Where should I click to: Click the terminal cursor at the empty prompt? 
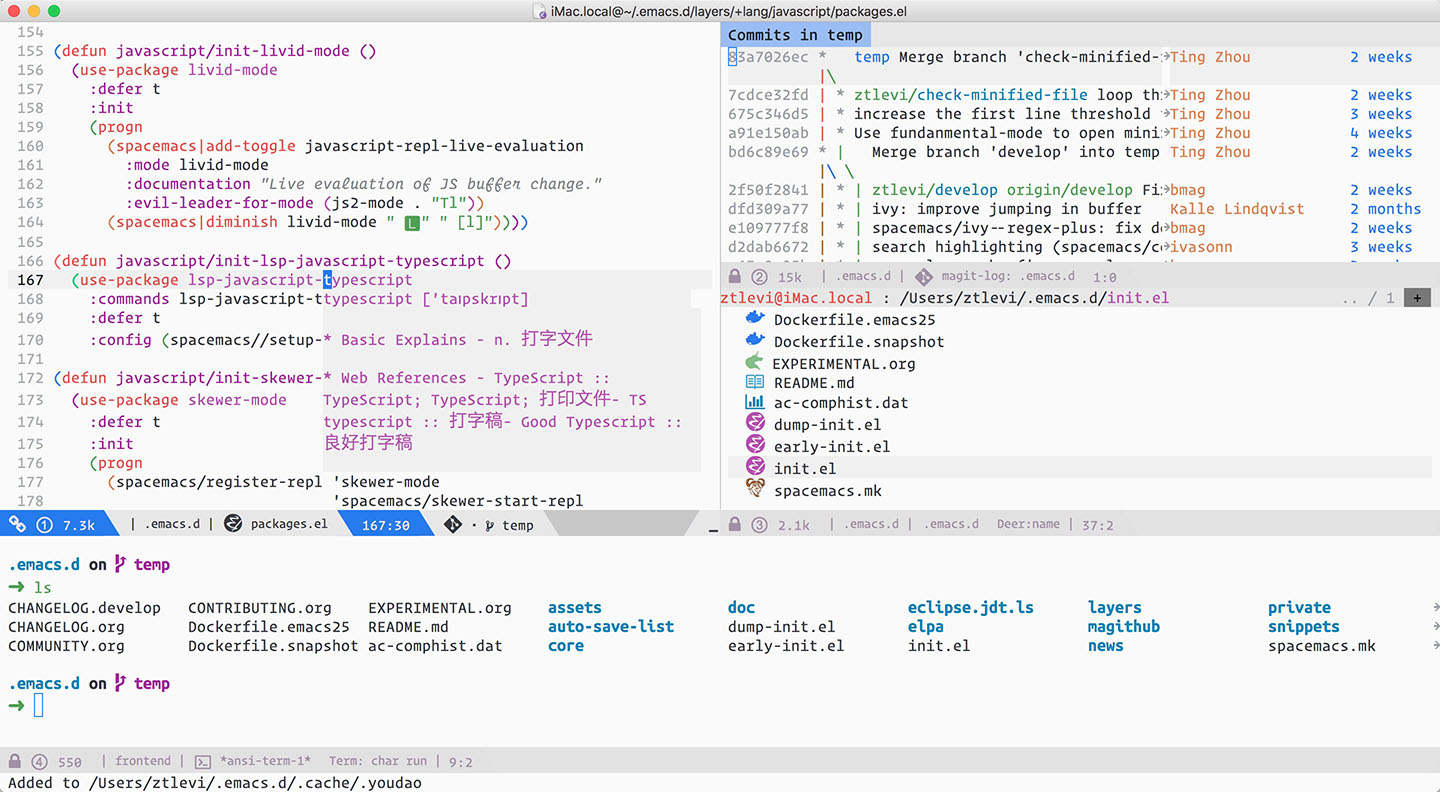(39, 706)
